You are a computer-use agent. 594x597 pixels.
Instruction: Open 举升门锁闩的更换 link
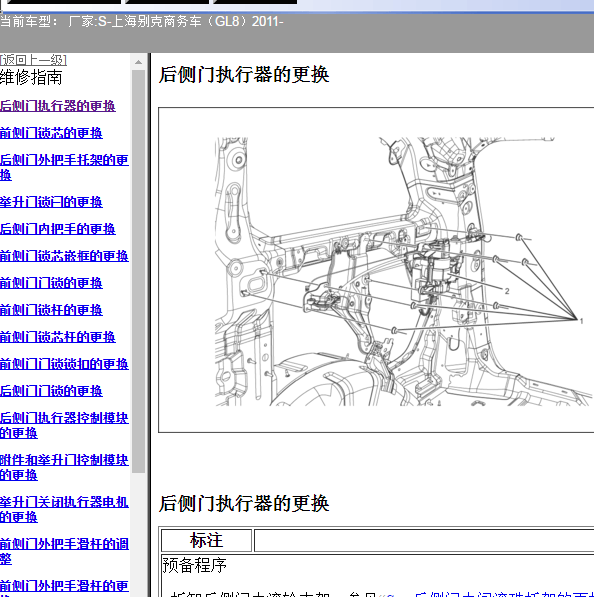[51, 202]
